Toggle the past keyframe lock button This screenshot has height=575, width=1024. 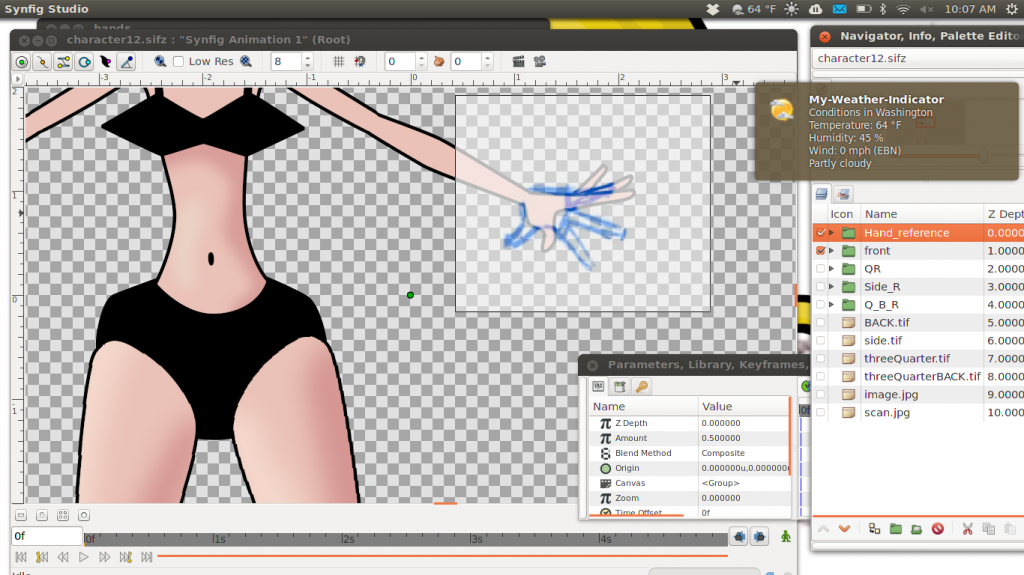point(739,536)
